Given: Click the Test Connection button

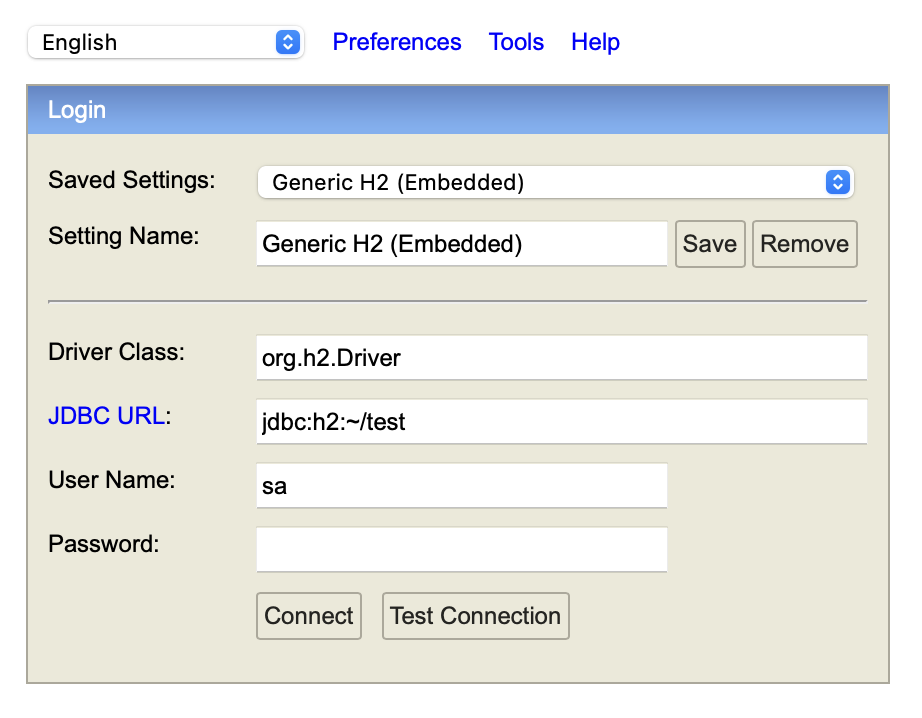Looking at the screenshot, I should click(476, 616).
